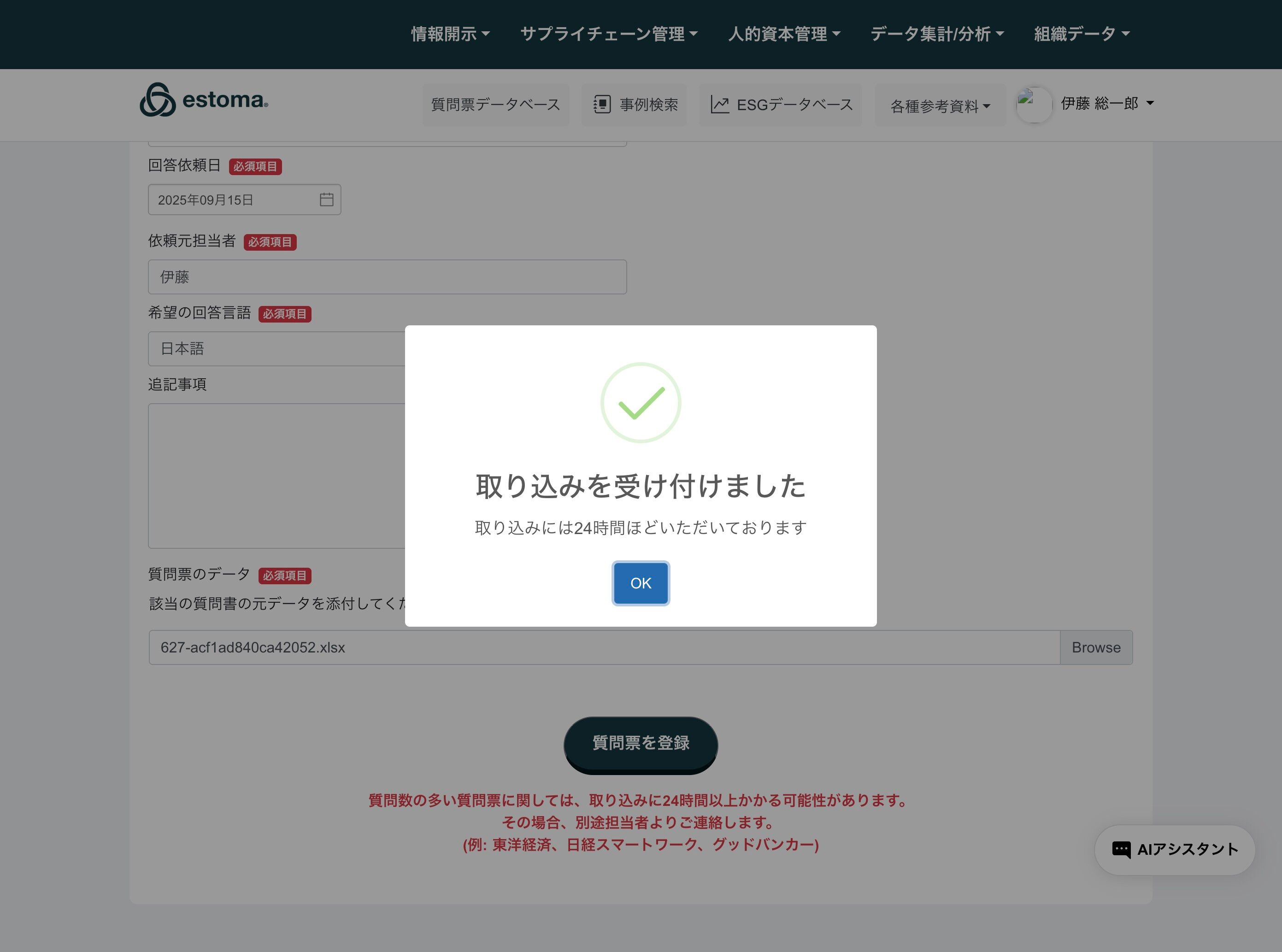Click Browse to choose a file
This screenshot has width=1282, height=952.
point(1095,647)
